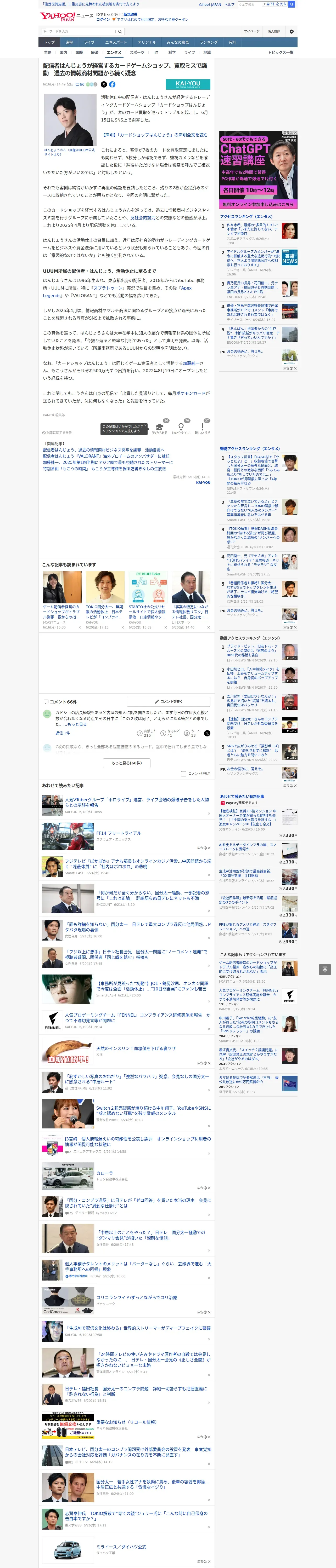Select the みんなの意見 tab
This screenshot has height=1568, width=336.
coord(178,43)
